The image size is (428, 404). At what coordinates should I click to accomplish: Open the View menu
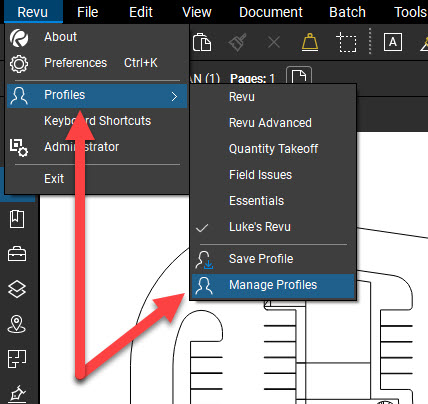click(x=197, y=12)
